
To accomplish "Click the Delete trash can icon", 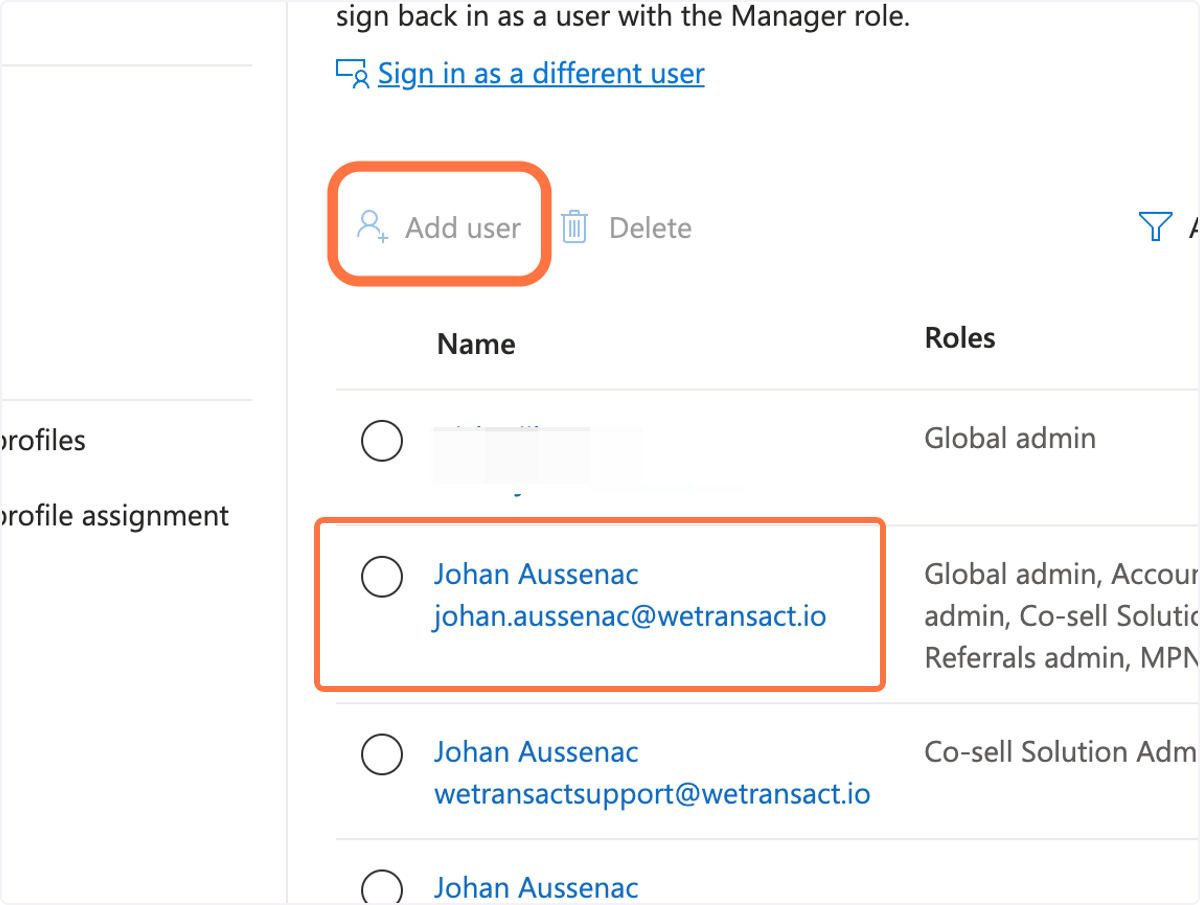I will click(x=574, y=227).
